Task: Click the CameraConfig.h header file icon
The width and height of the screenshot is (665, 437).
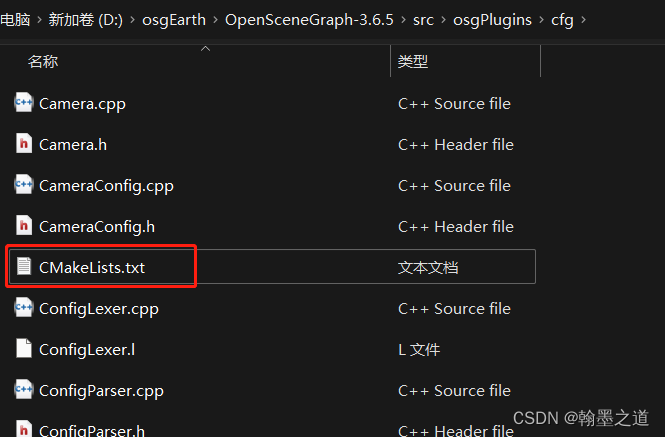Action: pos(24,225)
